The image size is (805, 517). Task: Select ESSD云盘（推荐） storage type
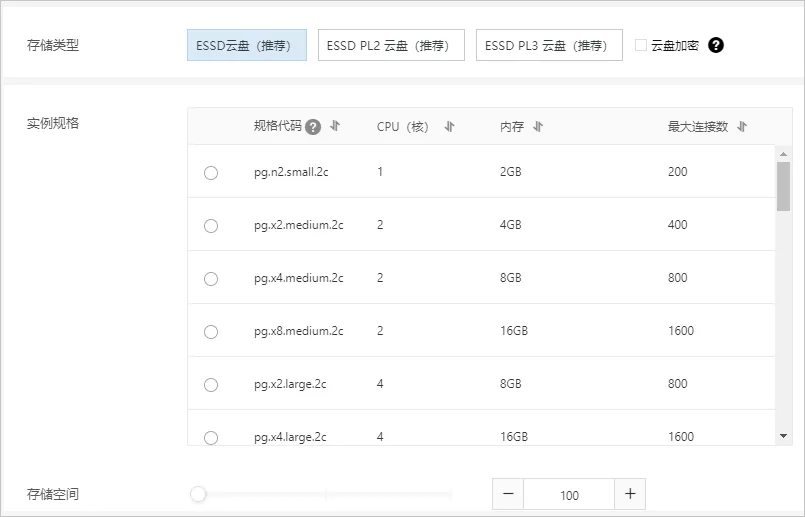246,45
